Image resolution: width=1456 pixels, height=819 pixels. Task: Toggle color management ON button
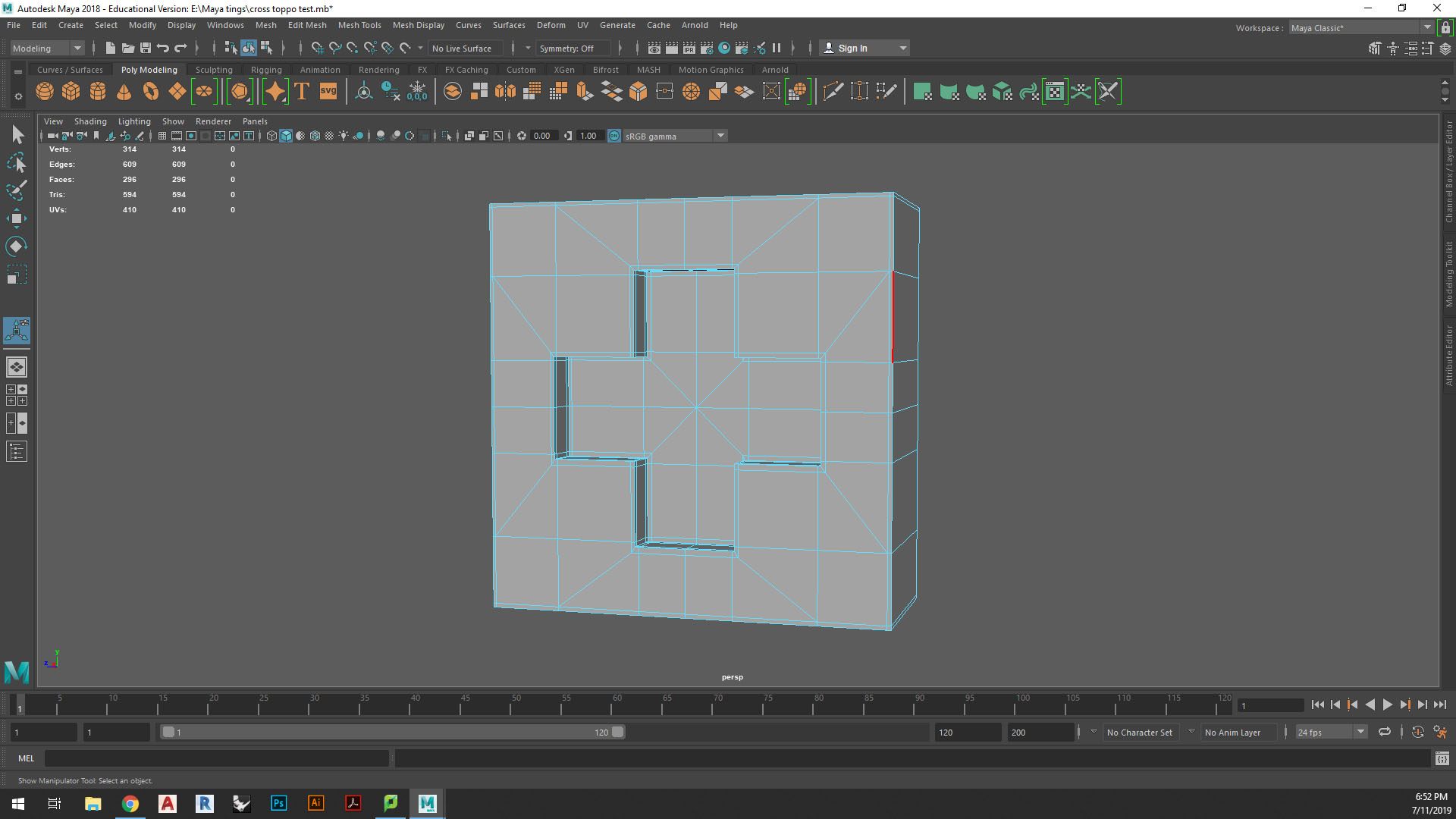[614, 136]
